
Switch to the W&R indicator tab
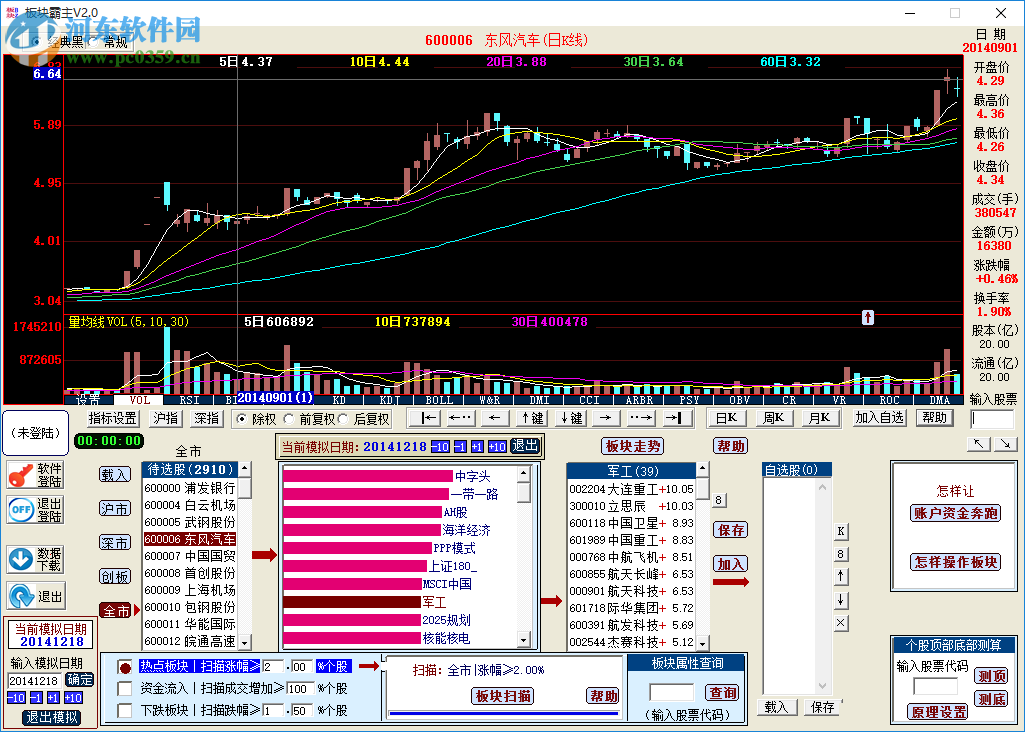pyautogui.click(x=489, y=399)
